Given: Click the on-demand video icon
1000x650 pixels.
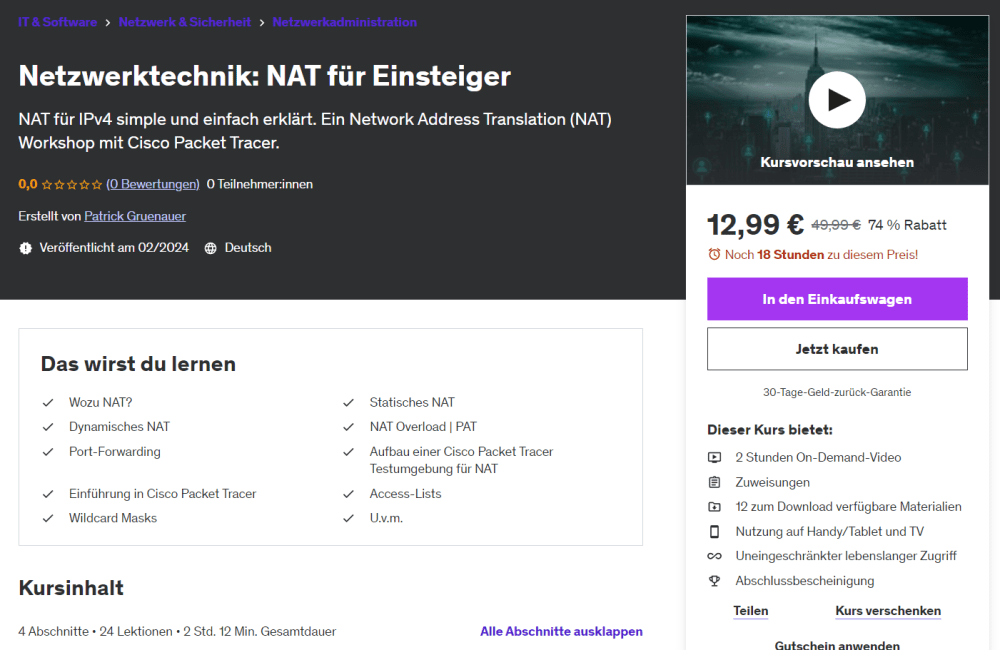Looking at the screenshot, I should [x=714, y=457].
